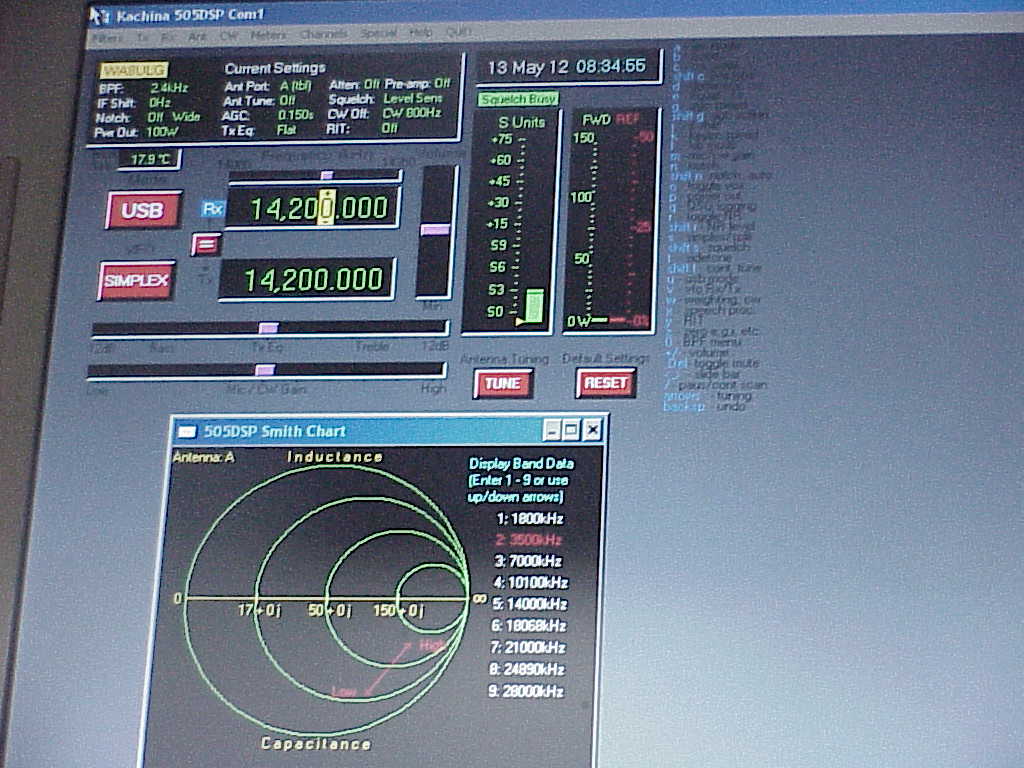Click the FWD REF power meter
The image size is (1024, 768).
[x=610, y=221]
